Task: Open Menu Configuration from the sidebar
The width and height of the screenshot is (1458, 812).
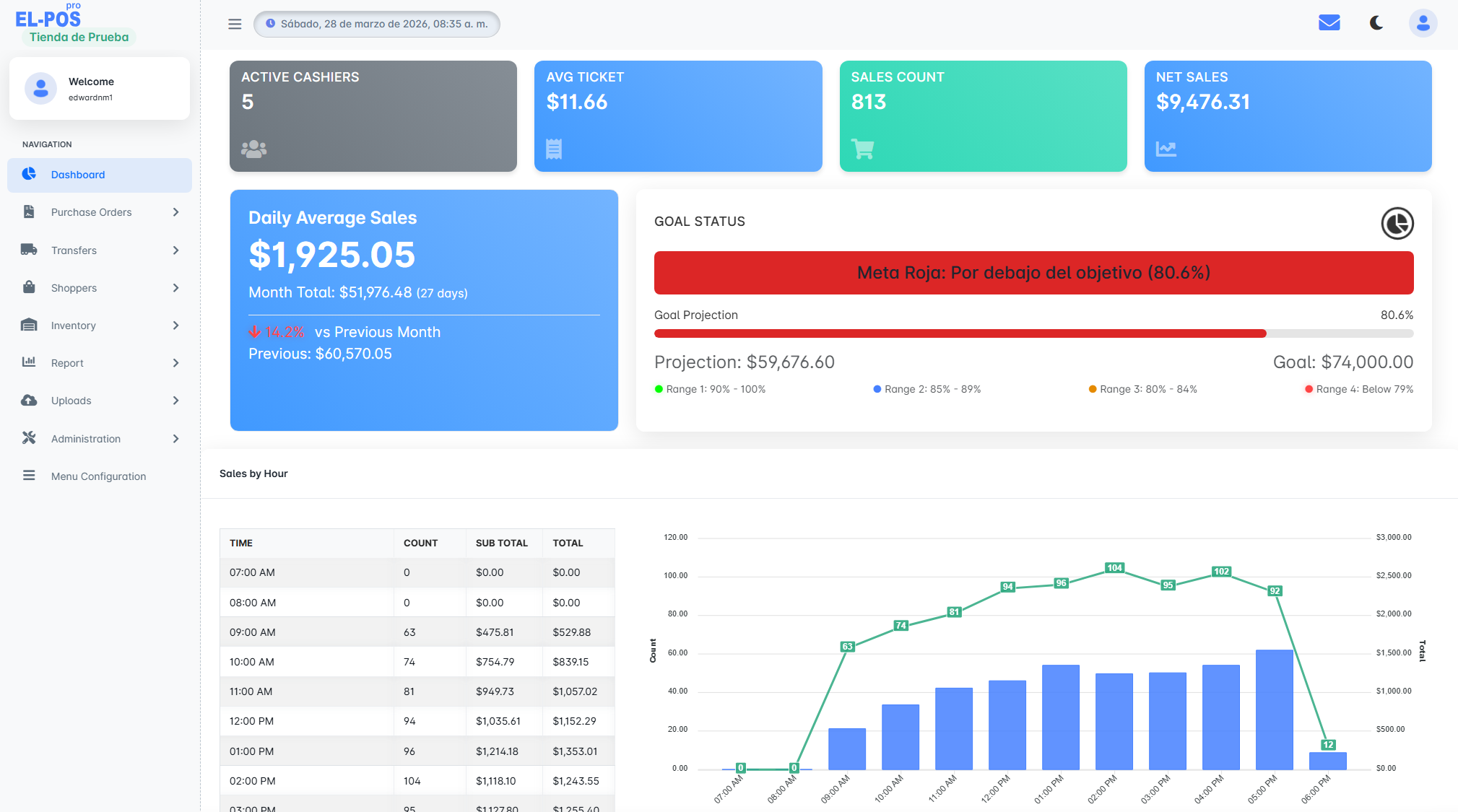Action: click(x=98, y=476)
